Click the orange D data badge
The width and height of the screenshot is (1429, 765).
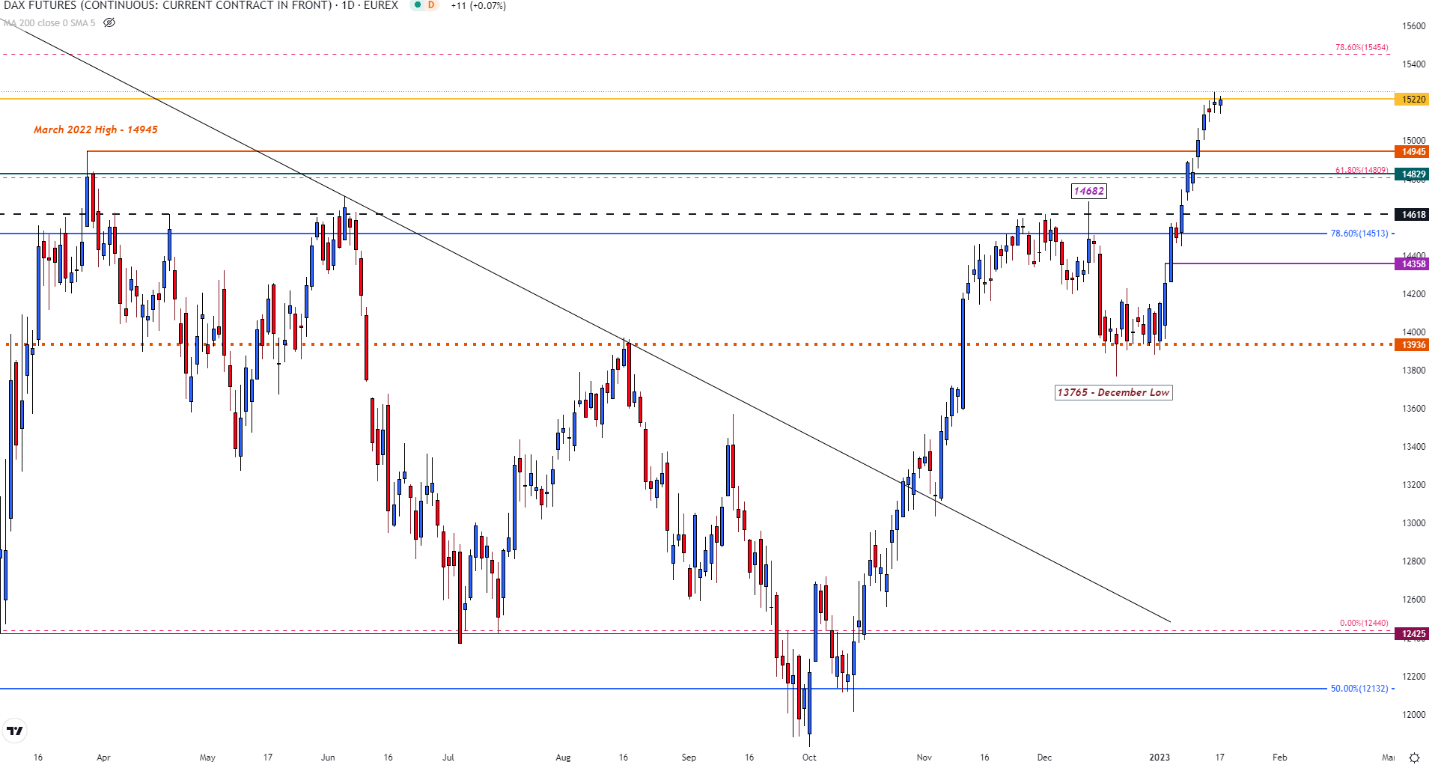pyautogui.click(x=432, y=5)
